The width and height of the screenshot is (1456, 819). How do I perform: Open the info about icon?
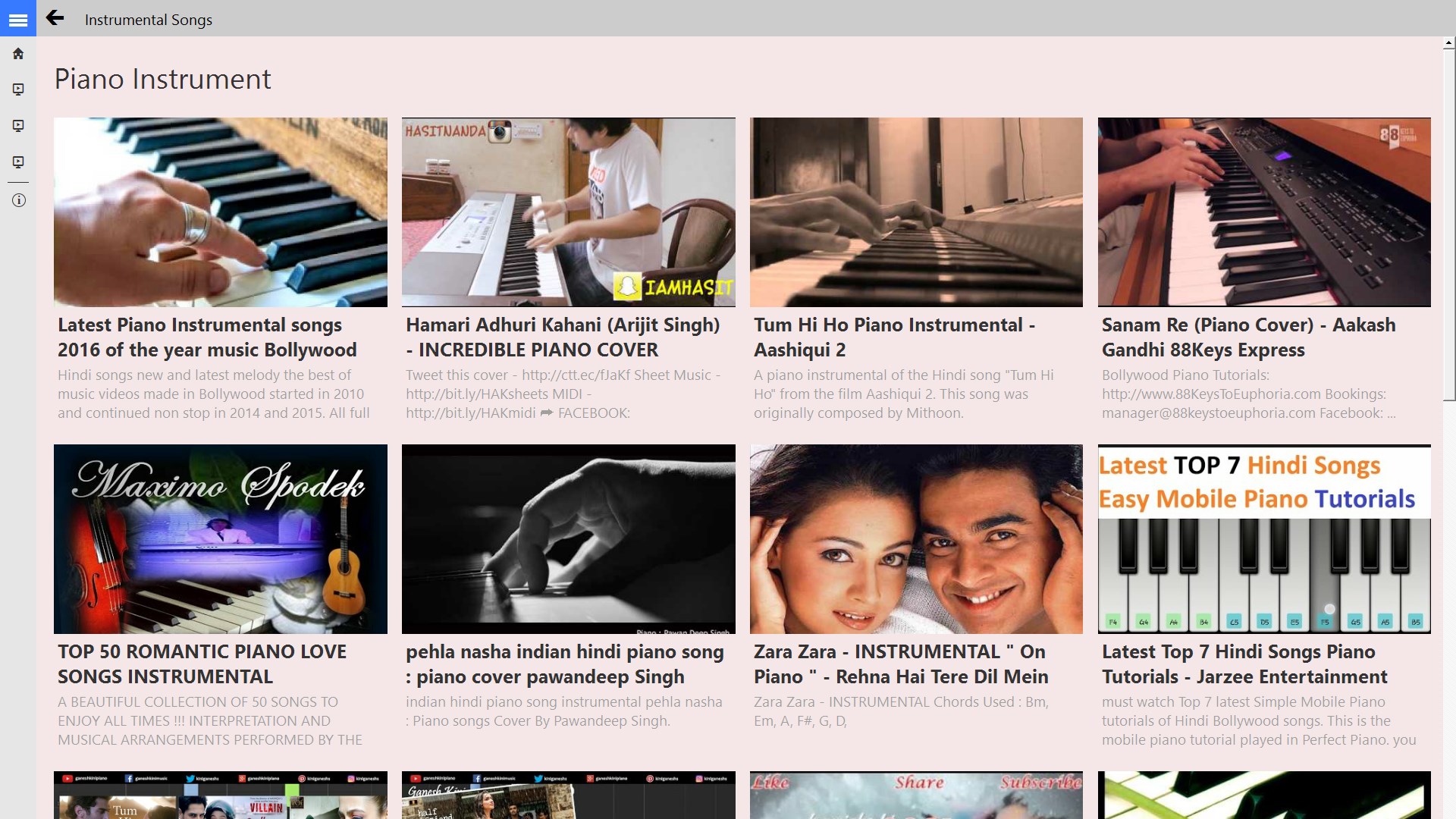(18, 200)
